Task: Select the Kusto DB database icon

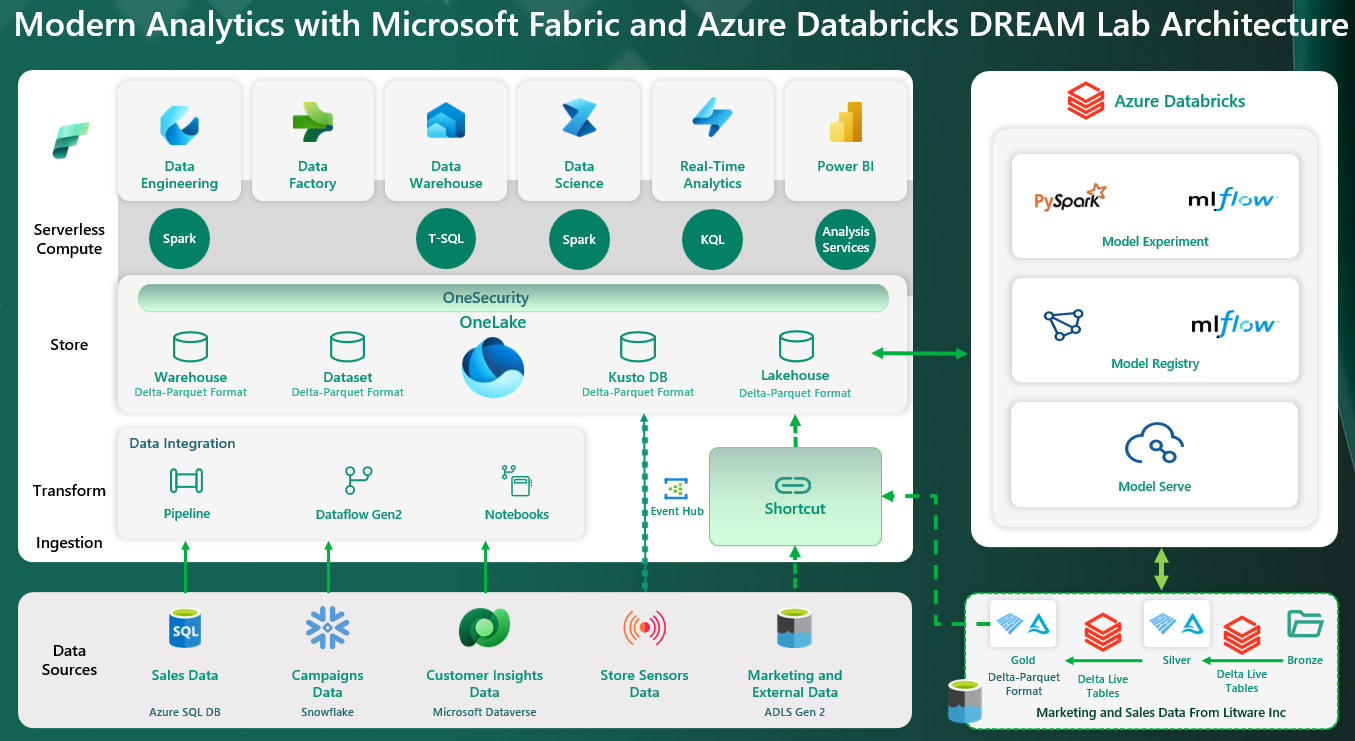Action: pyautogui.click(x=638, y=347)
